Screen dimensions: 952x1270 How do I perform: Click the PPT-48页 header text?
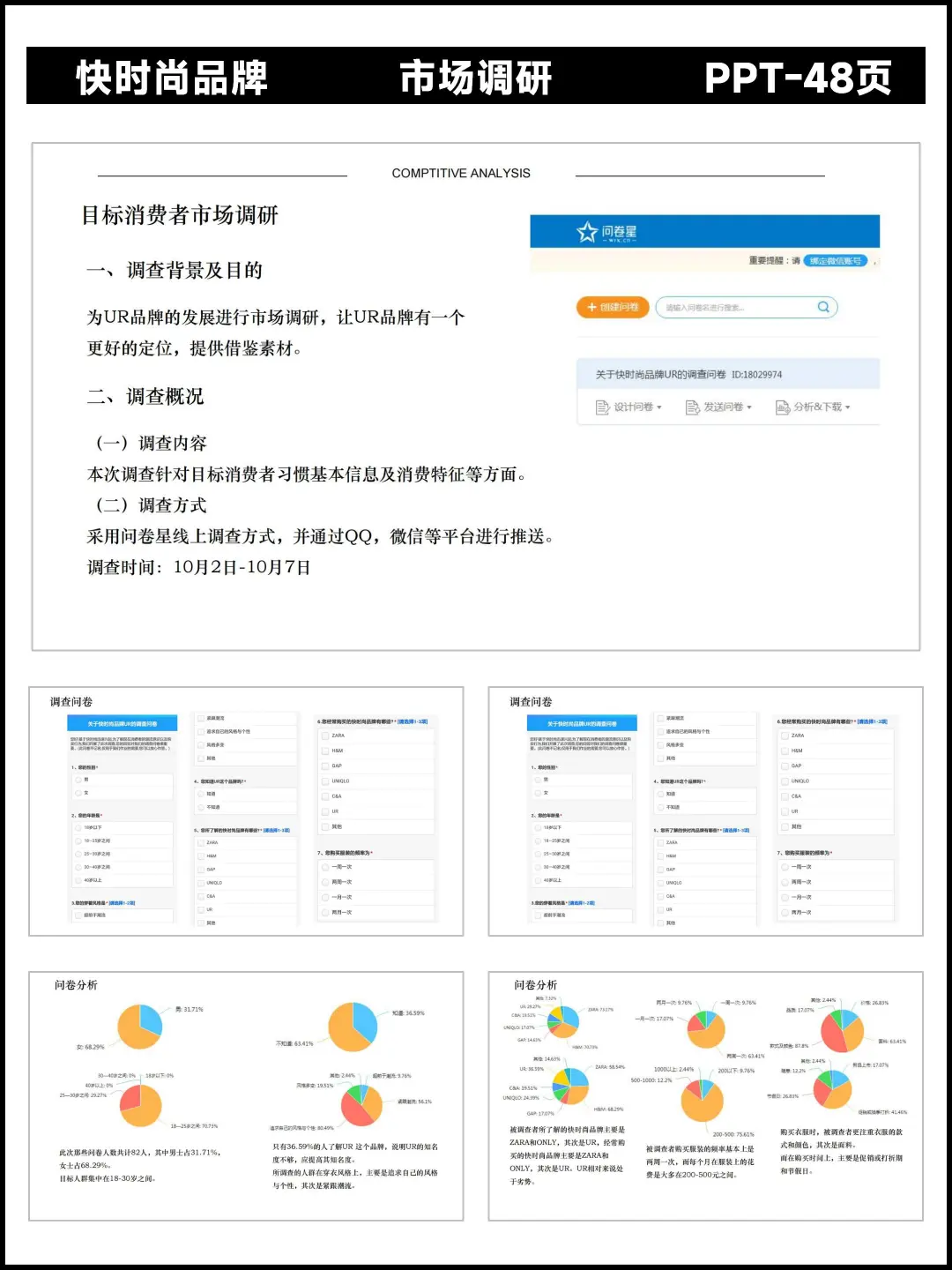(799, 78)
